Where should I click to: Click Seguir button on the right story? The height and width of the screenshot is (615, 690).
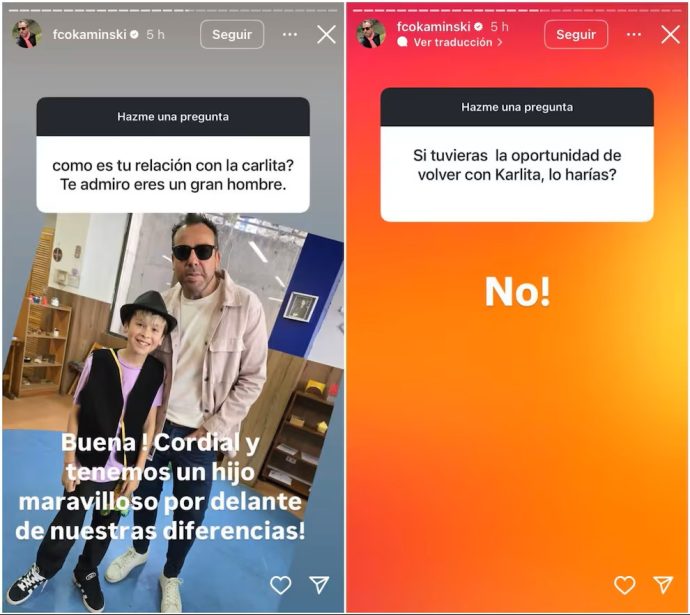pyautogui.click(x=576, y=34)
